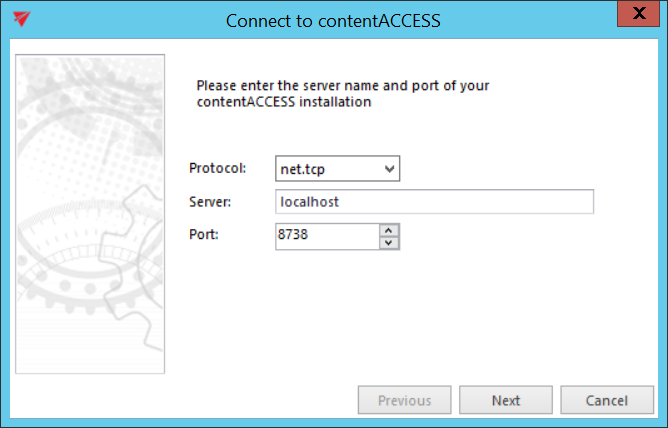
Task: Click the dialog title bar text
Action: (x=333, y=20)
